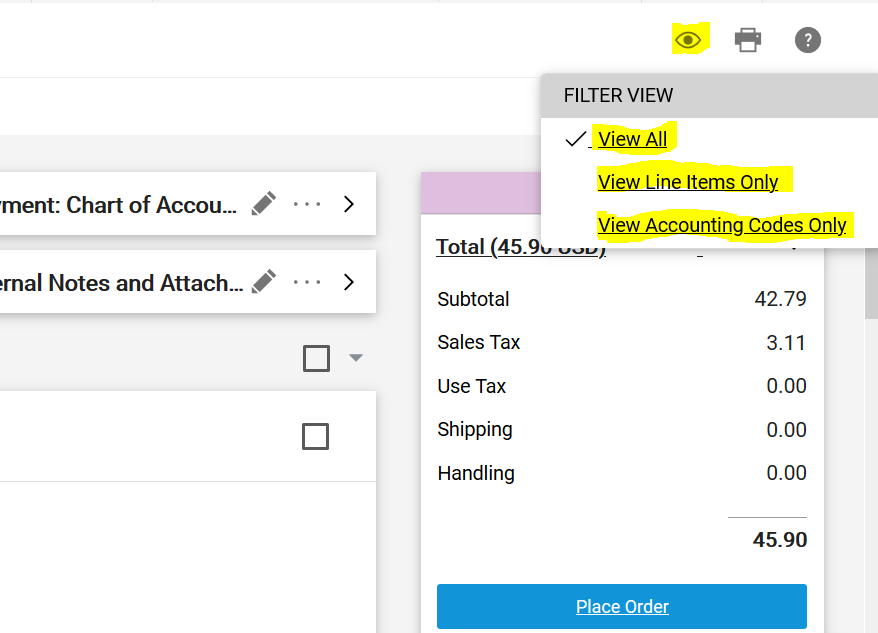Tick the select-all line items checkbox
The width and height of the screenshot is (878, 633).
tap(316, 359)
